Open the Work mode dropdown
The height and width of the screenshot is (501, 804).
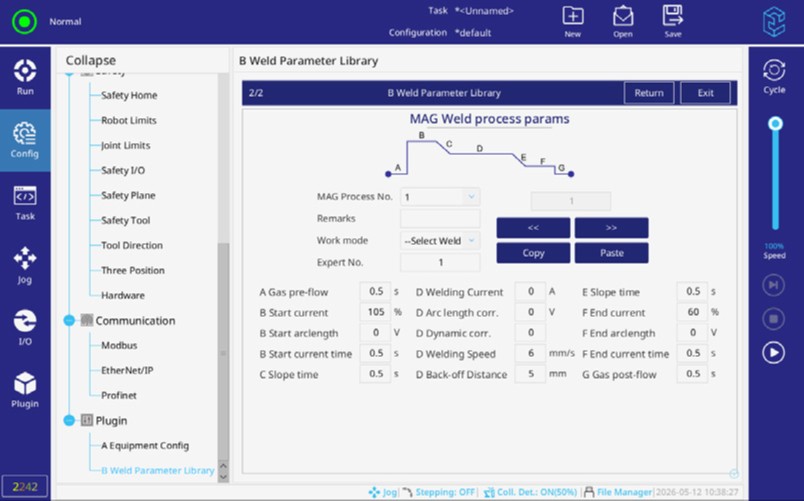point(440,241)
